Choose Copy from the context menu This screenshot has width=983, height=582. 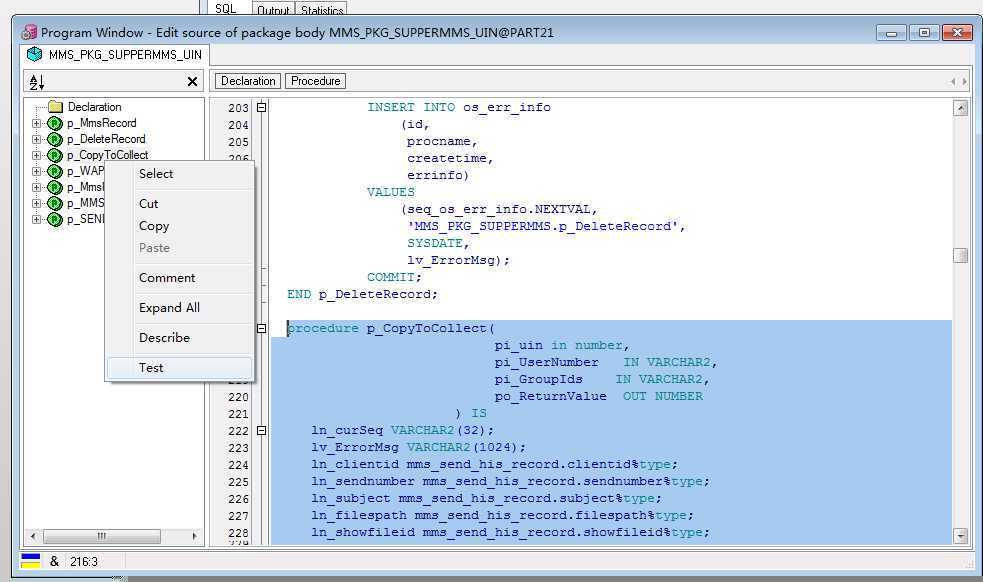(180, 226)
